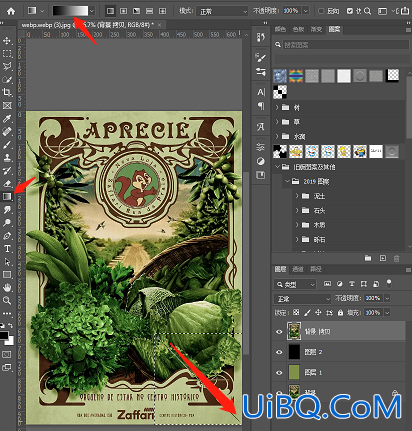412x431 pixels.
Task: Toggle type layer filter icon
Action: [x=352, y=284]
